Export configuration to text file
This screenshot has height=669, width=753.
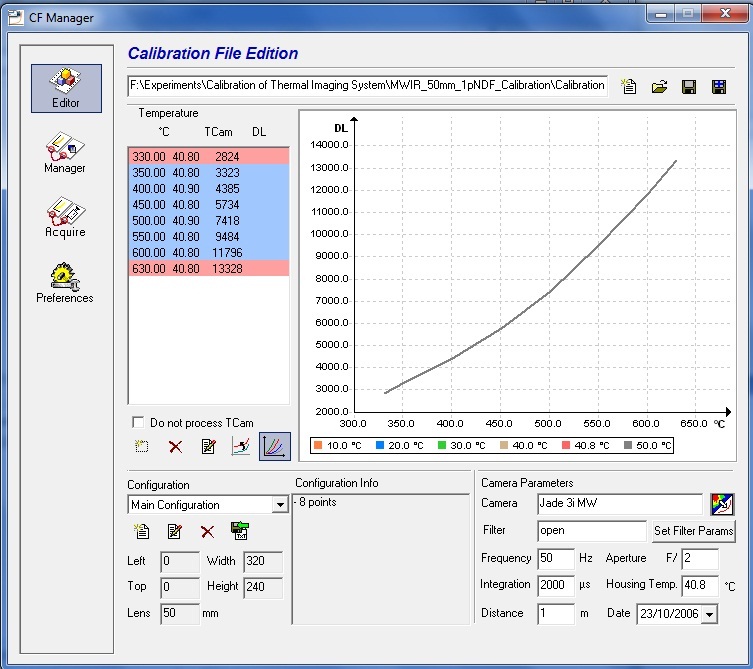[x=239, y=532]
